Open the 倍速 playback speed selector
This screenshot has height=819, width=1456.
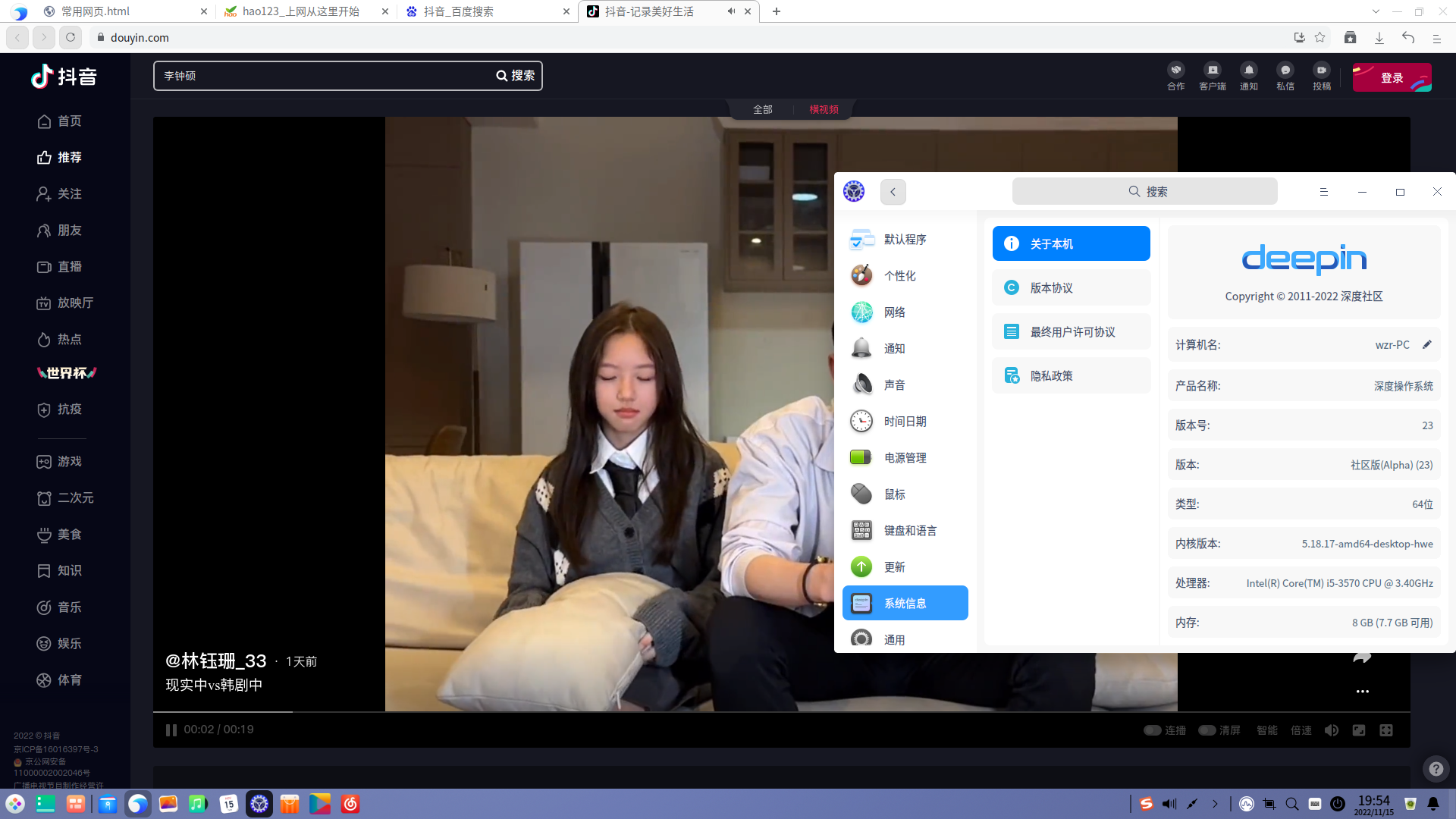pyautogui.click(x=1301, y=730)
